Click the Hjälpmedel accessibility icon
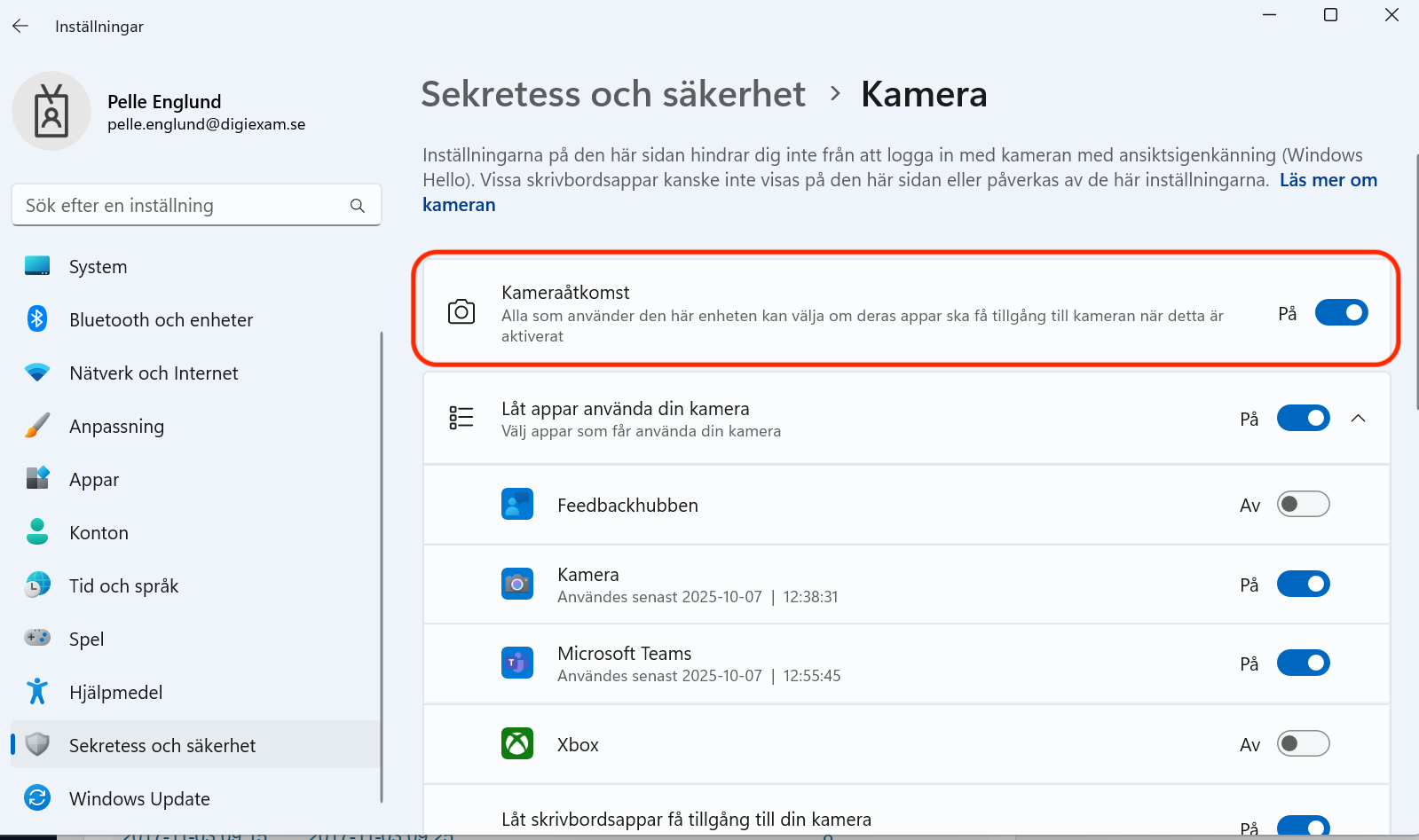This screenshot has width=1419, height=840. tap(37, 691)
